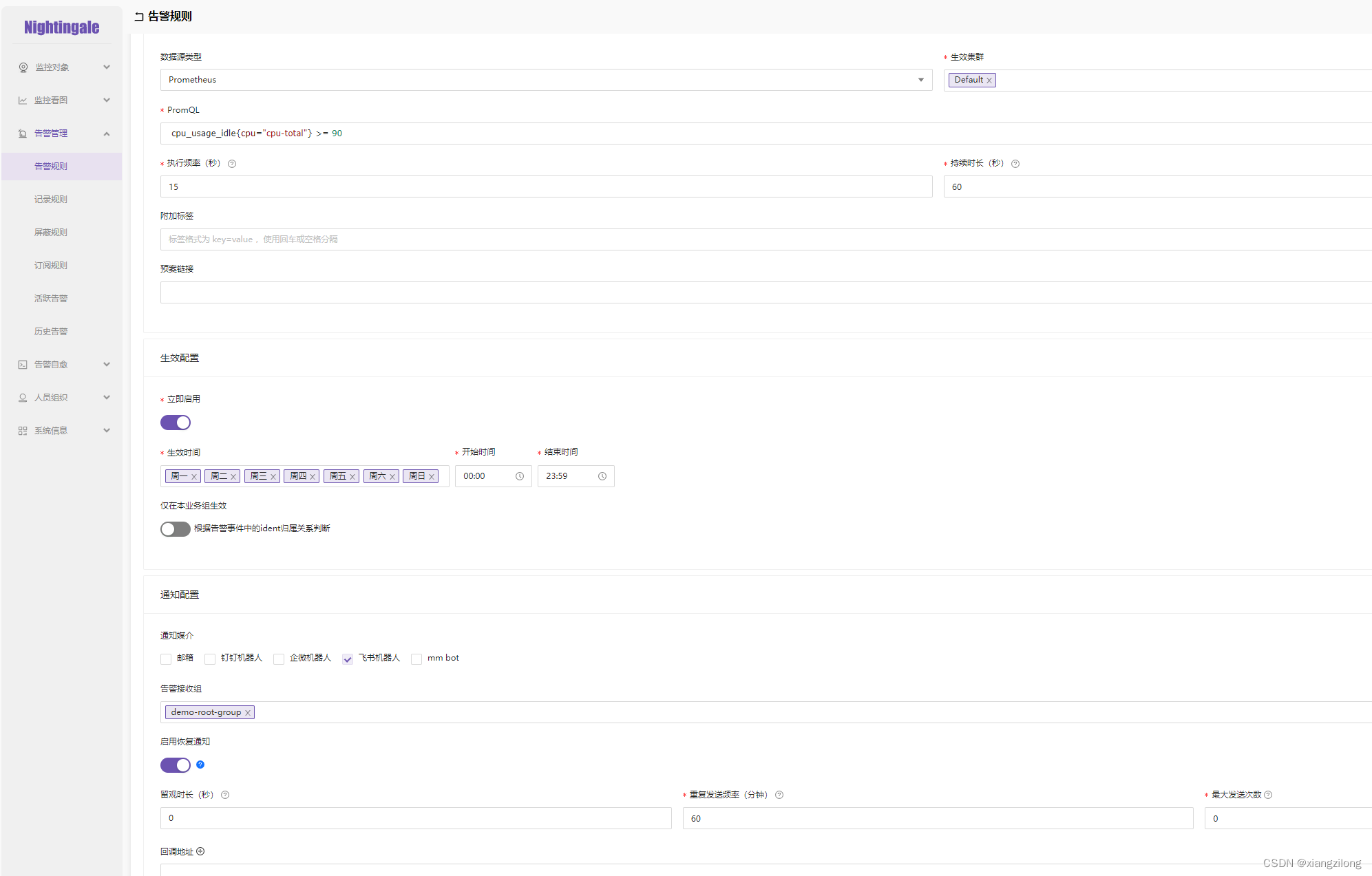Uncheck the 飞书机器人 checkbox
The width and height of the screenshot is (1372, 876).
pos(348,659)
